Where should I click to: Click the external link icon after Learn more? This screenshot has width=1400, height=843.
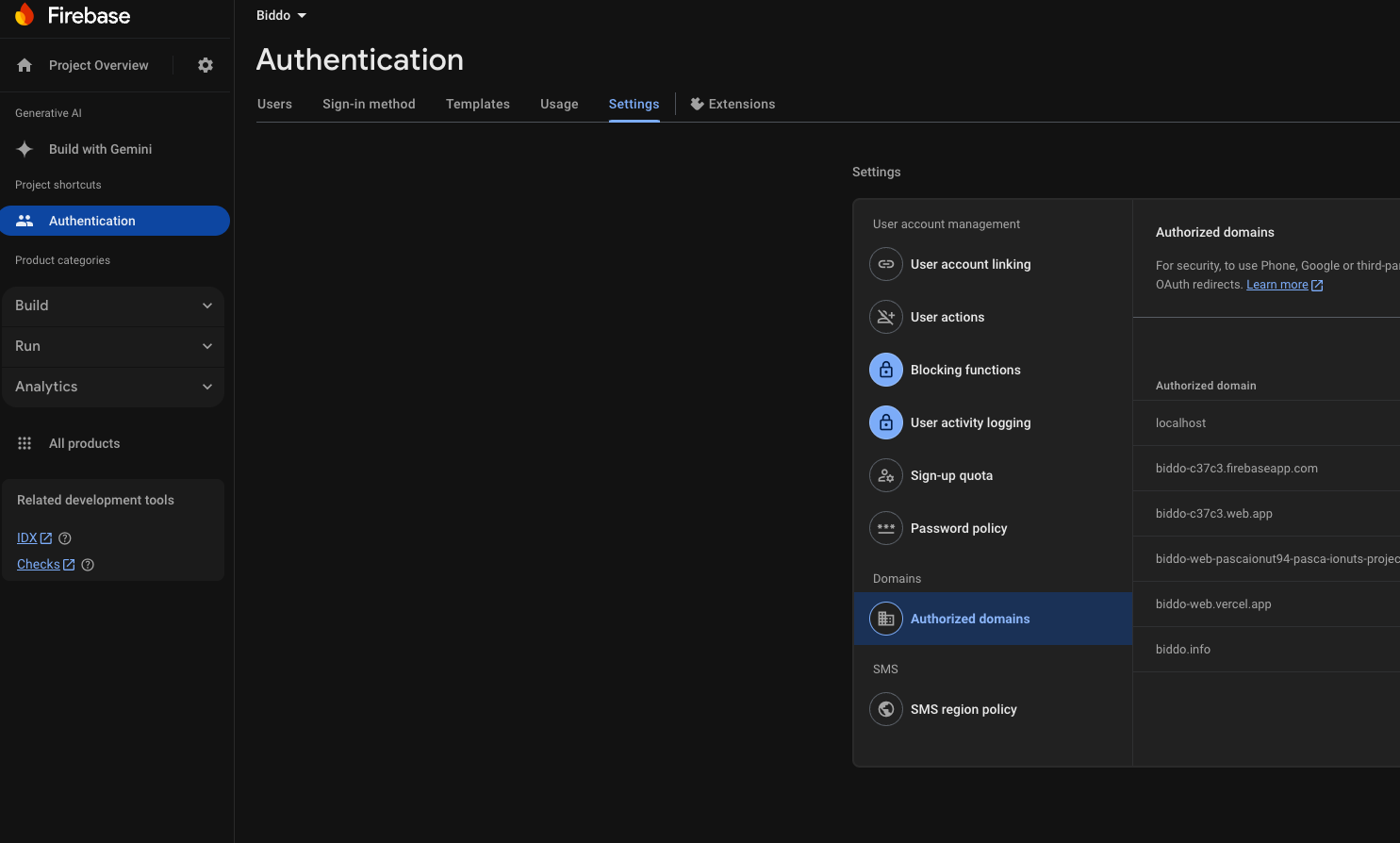[x=1317, y=285]
